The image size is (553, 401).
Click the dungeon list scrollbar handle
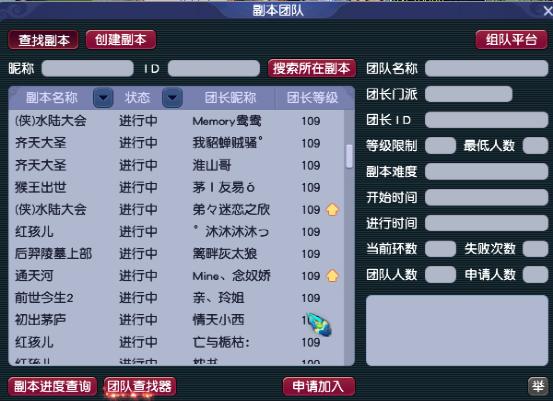point(349,156)
